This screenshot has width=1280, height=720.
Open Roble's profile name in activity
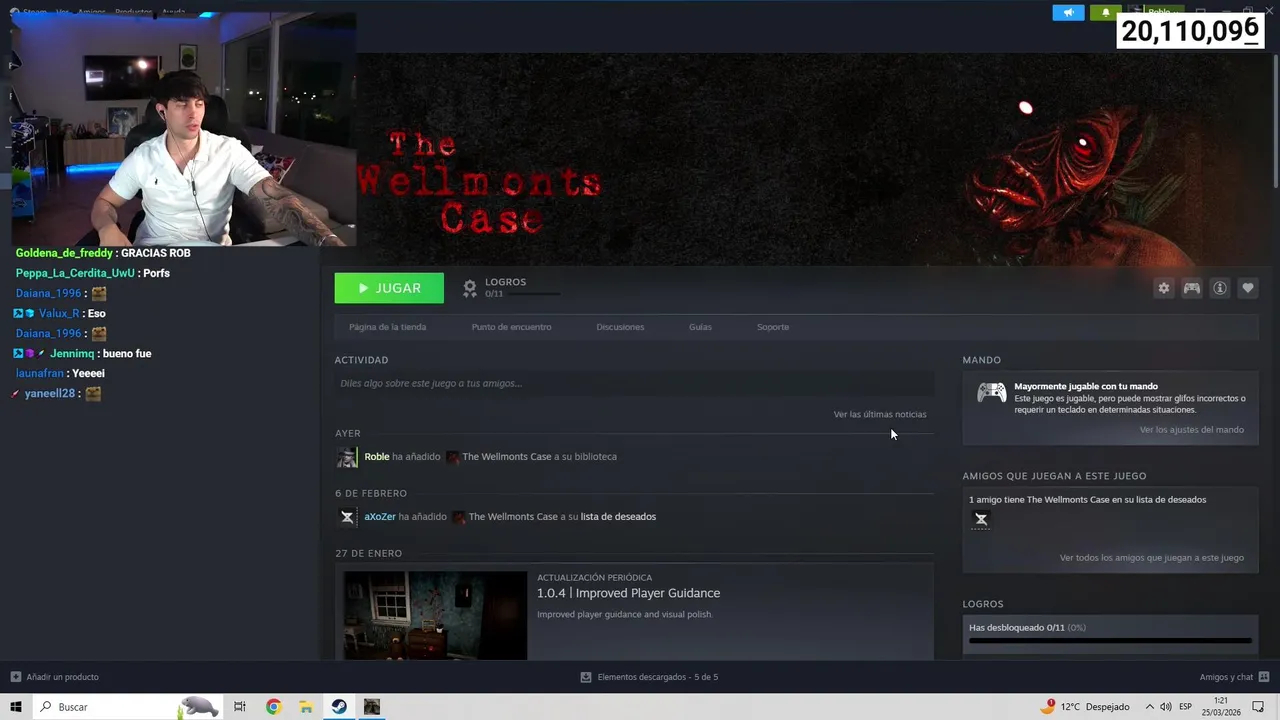click(x=377, y=457)
